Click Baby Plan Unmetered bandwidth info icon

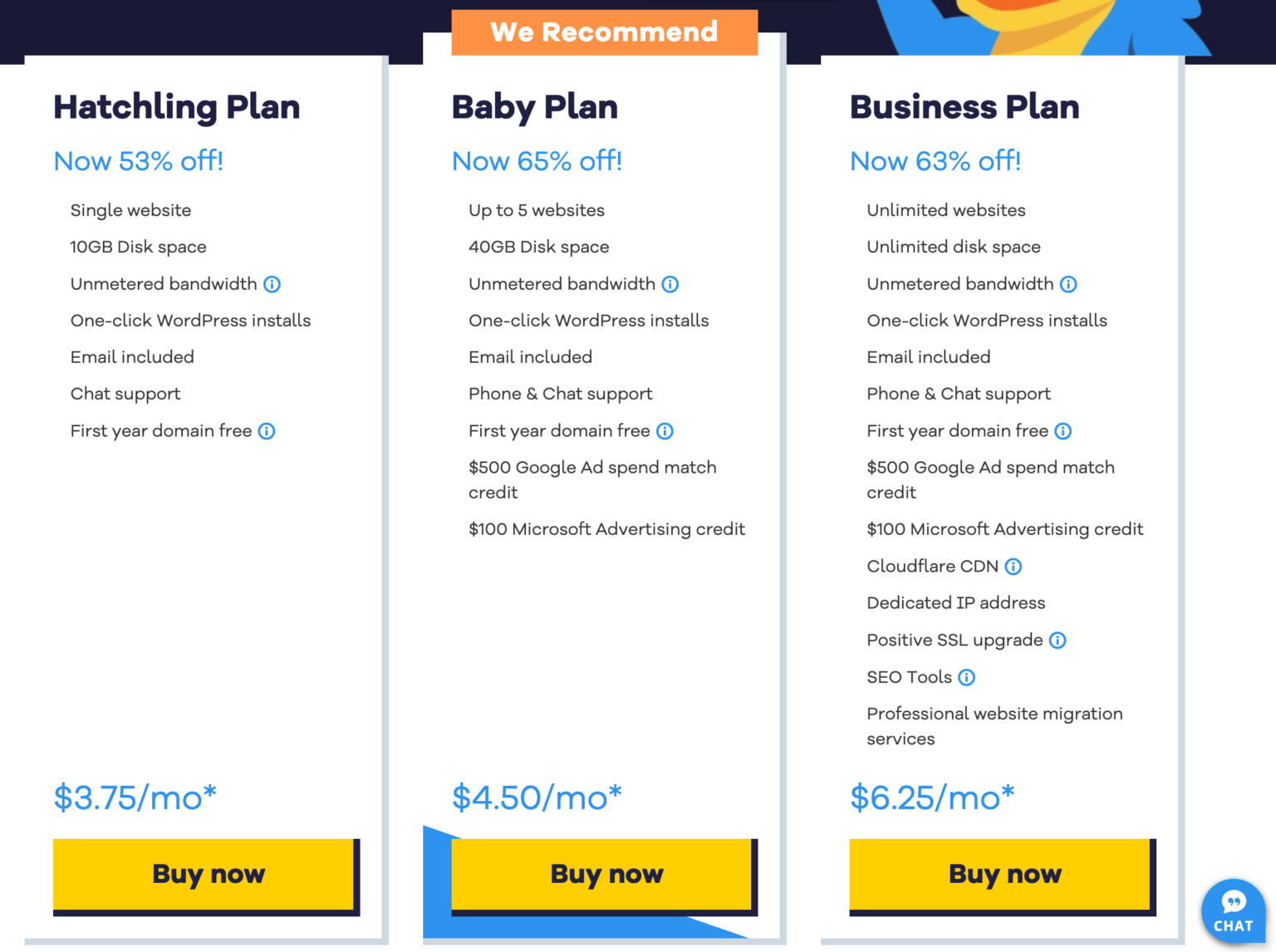[670, 284]
